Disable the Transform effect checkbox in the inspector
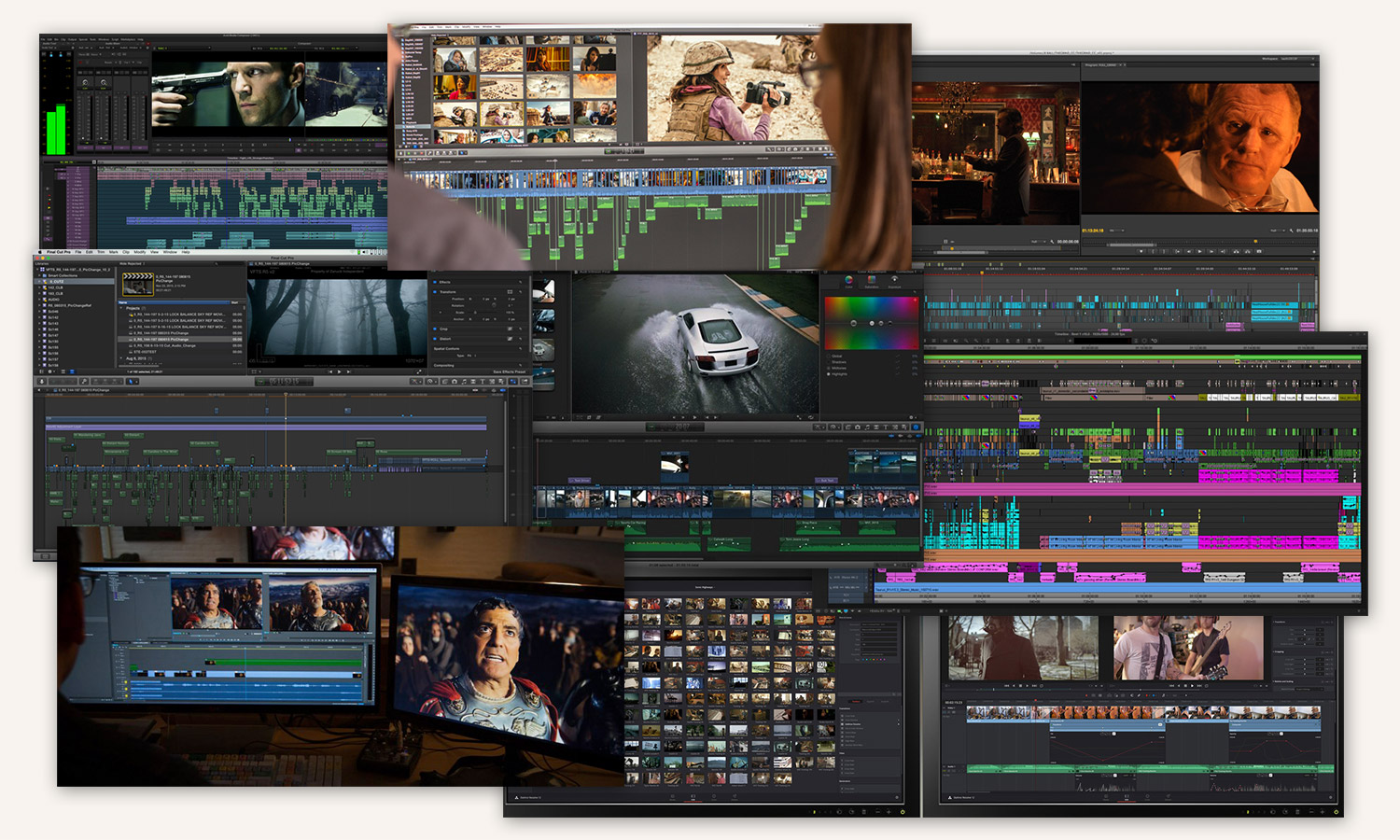 (x=435, y=292)
